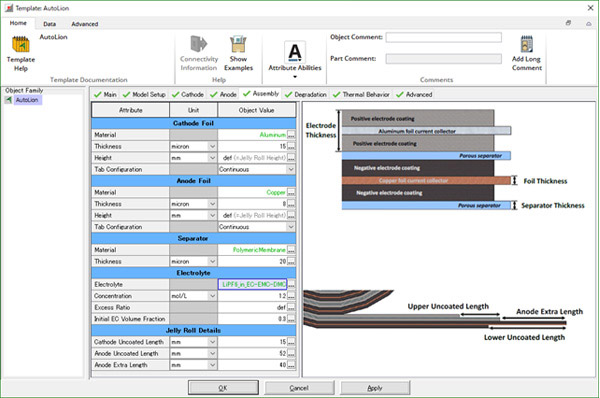Click the Cathode Foil Thickness value 15
Image resolution: width=600 pixels, height=398 pixels.
(x=253, y=146)
